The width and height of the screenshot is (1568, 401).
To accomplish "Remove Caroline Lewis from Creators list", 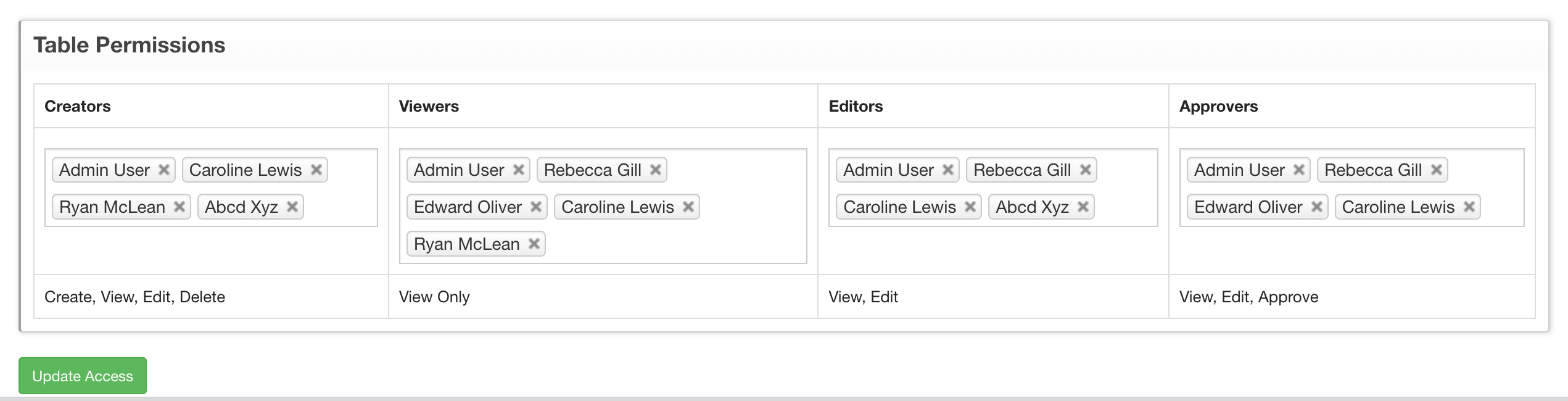I will click(316, 170).
